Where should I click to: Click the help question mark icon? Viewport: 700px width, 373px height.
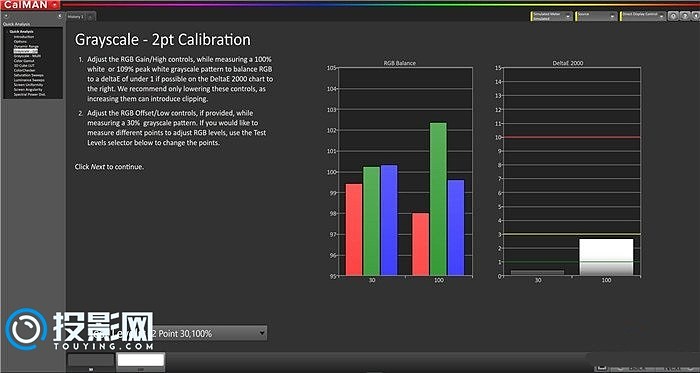pyautogui.click(x=684, y=17)
